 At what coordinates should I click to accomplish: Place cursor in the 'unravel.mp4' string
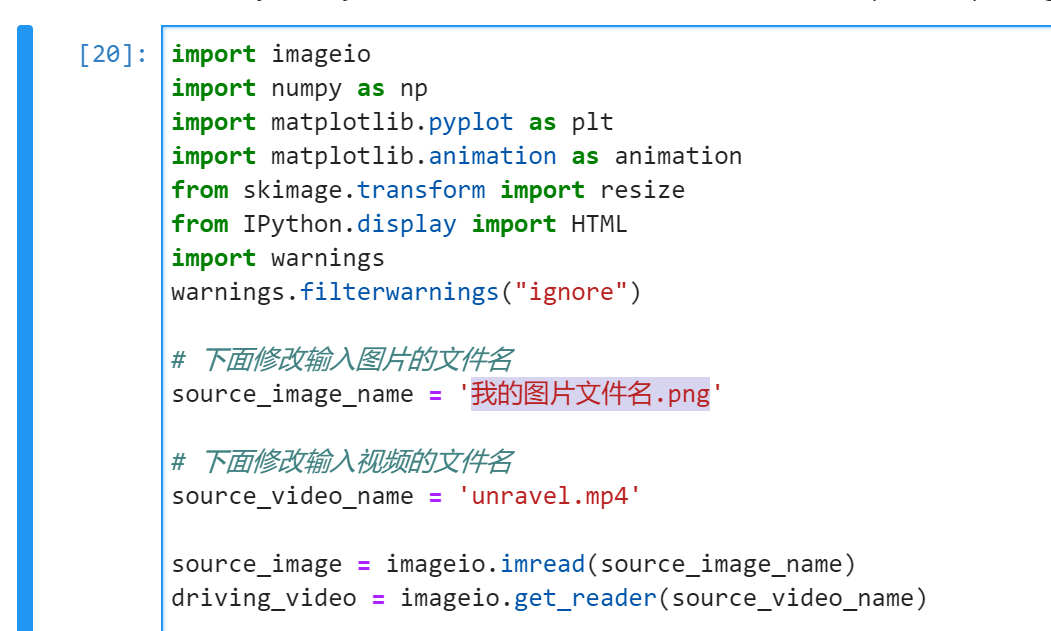549,496
